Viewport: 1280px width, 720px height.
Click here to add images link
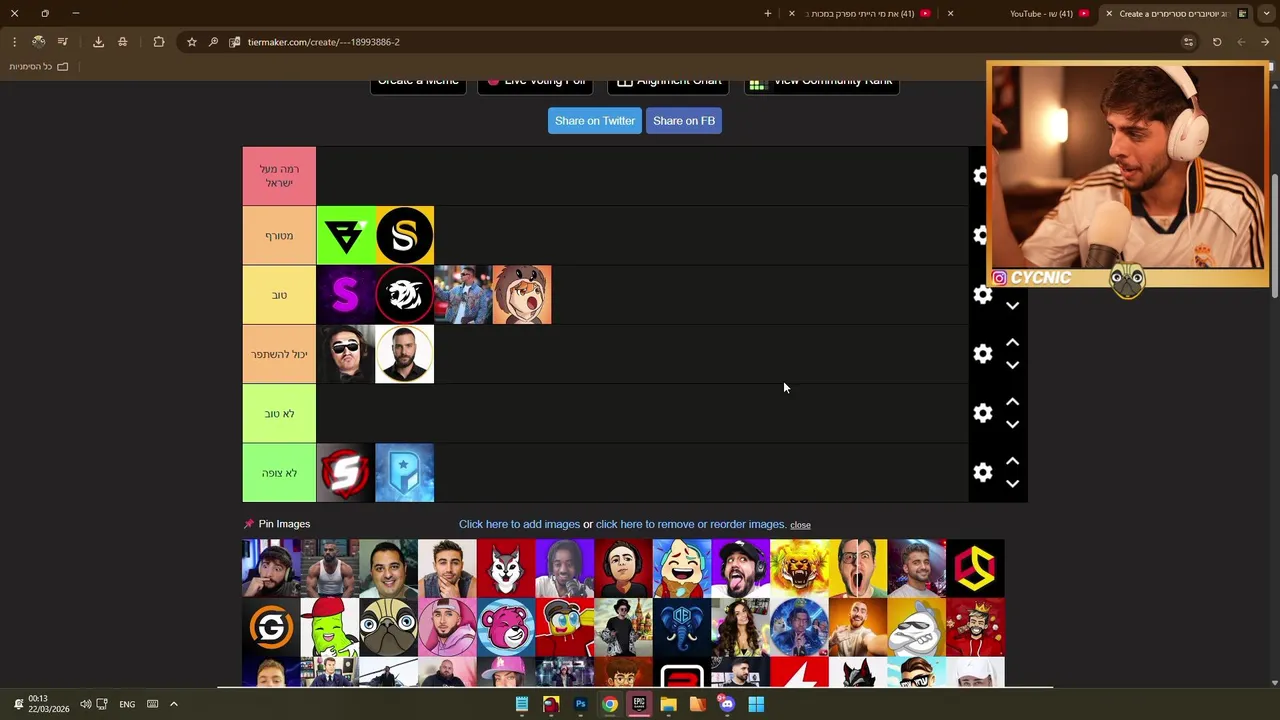pos(519,524)
